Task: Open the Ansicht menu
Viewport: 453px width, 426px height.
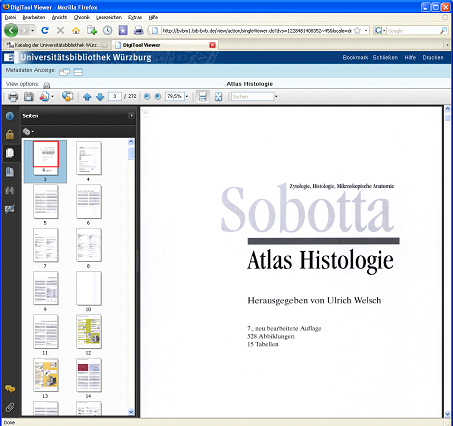Action: [59, 17]
